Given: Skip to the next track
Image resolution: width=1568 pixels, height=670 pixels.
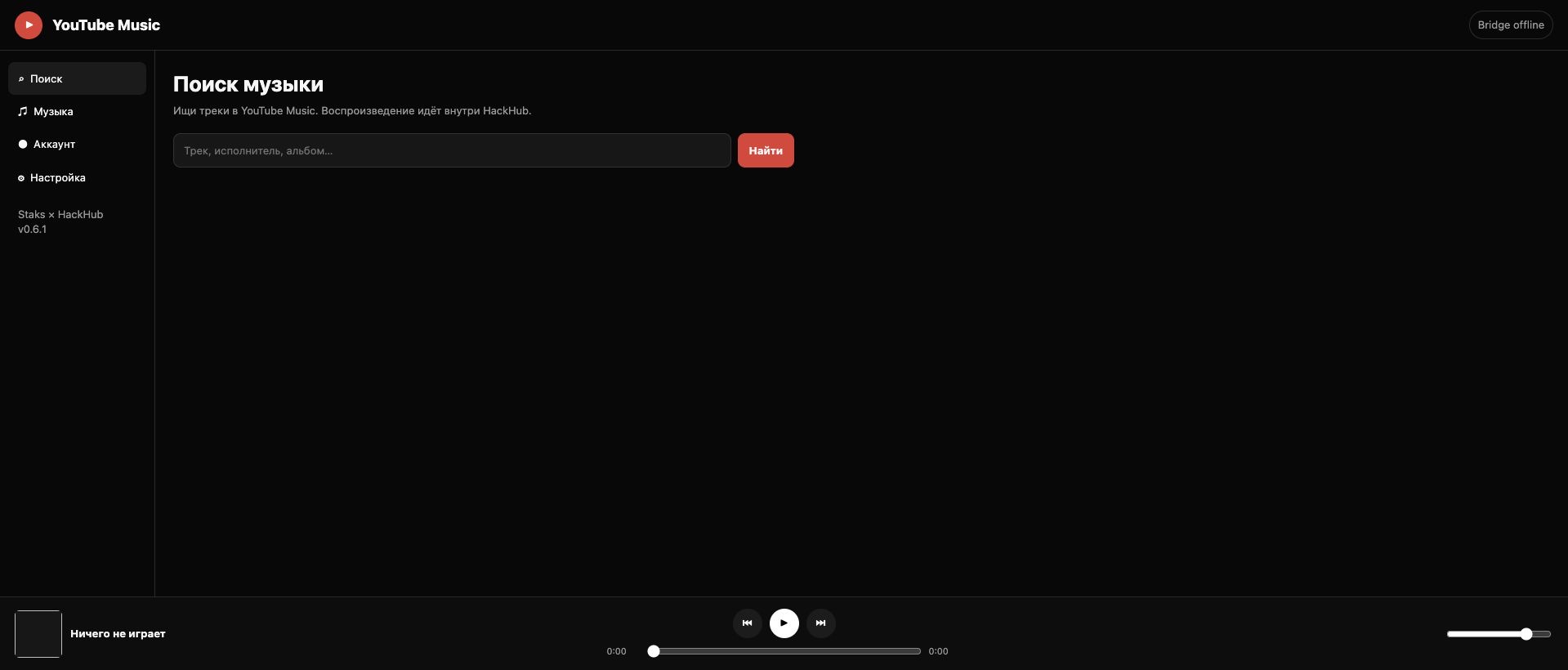Looking at the screenshot, I should click(x=820, y=623).
